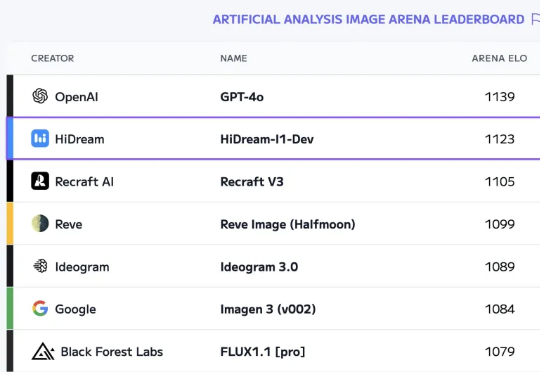Click the flag icon beside leaderboard title
The height and width of the screenshot is (372, 540).
pyautogui.click(x=536, y=19)
